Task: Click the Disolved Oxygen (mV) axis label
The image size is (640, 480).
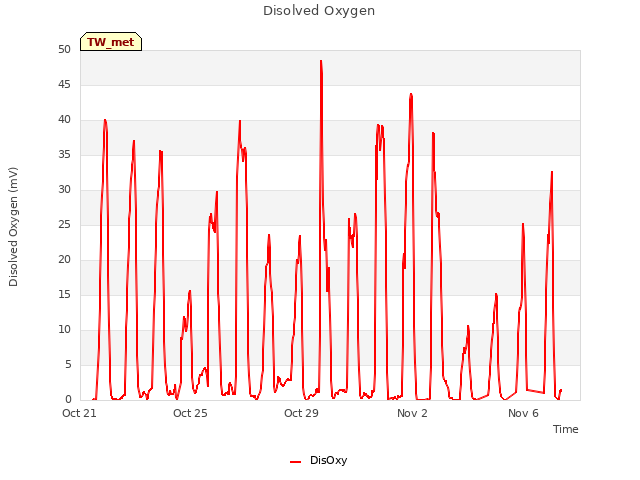Action: pos(13,227)
